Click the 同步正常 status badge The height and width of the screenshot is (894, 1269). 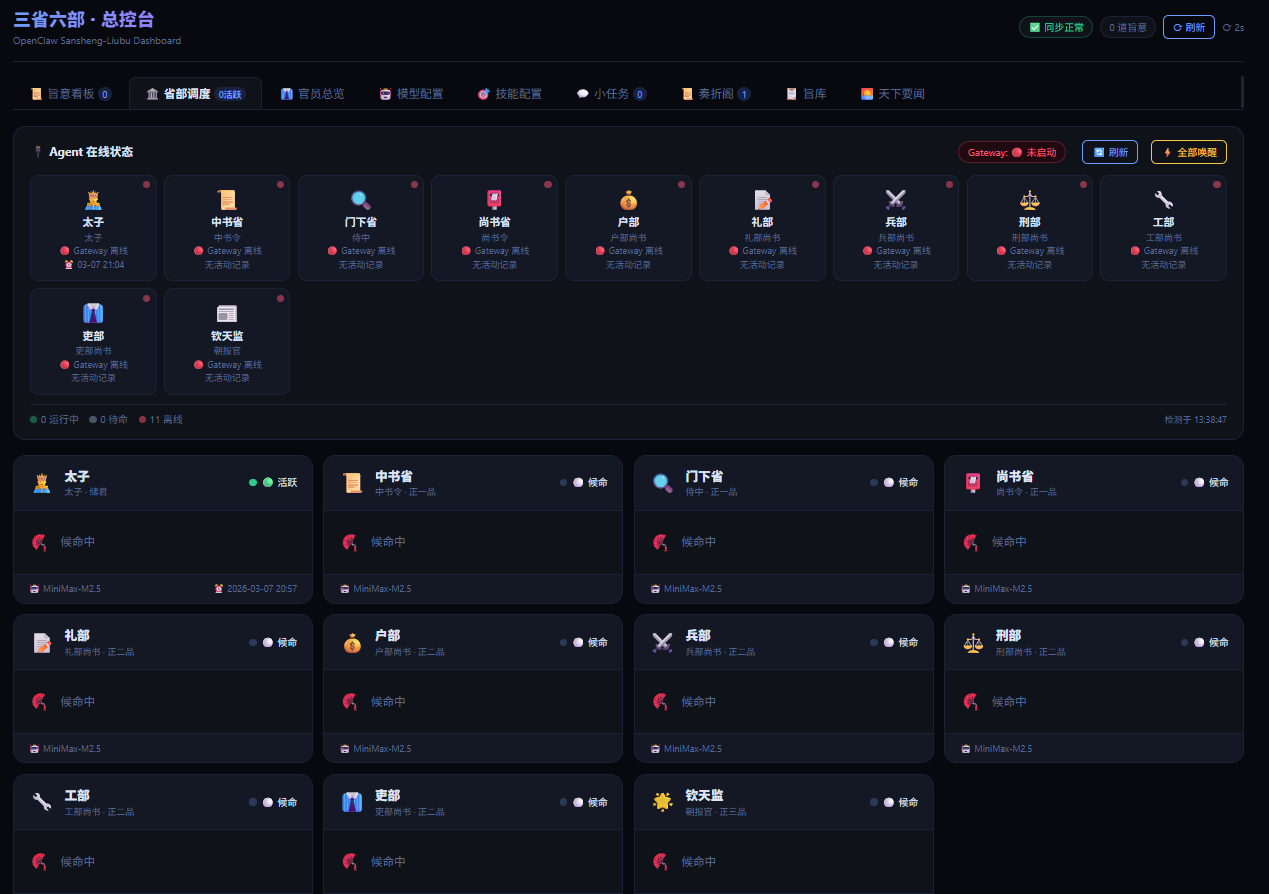[1056, 27]
